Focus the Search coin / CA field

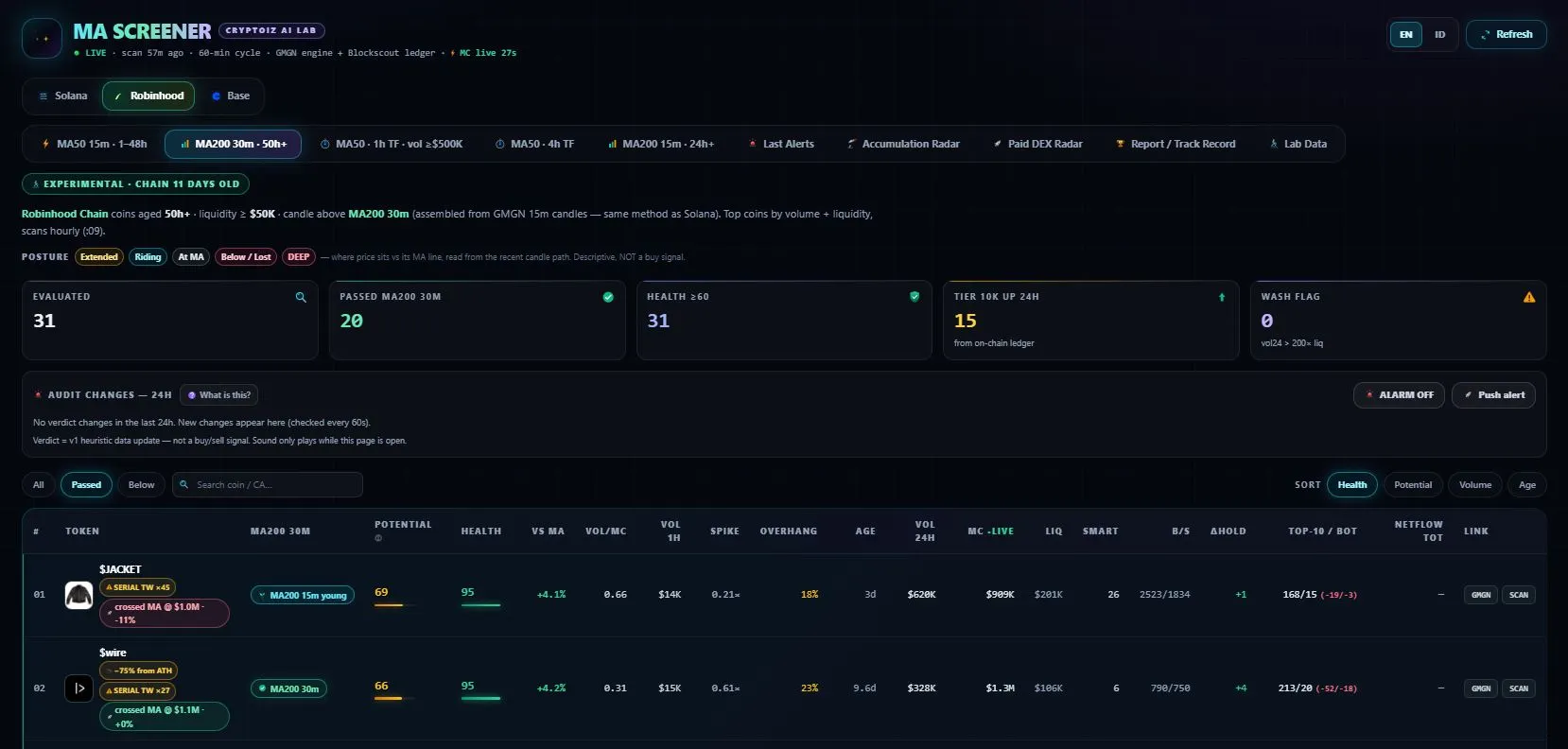[x=268, y=485]
